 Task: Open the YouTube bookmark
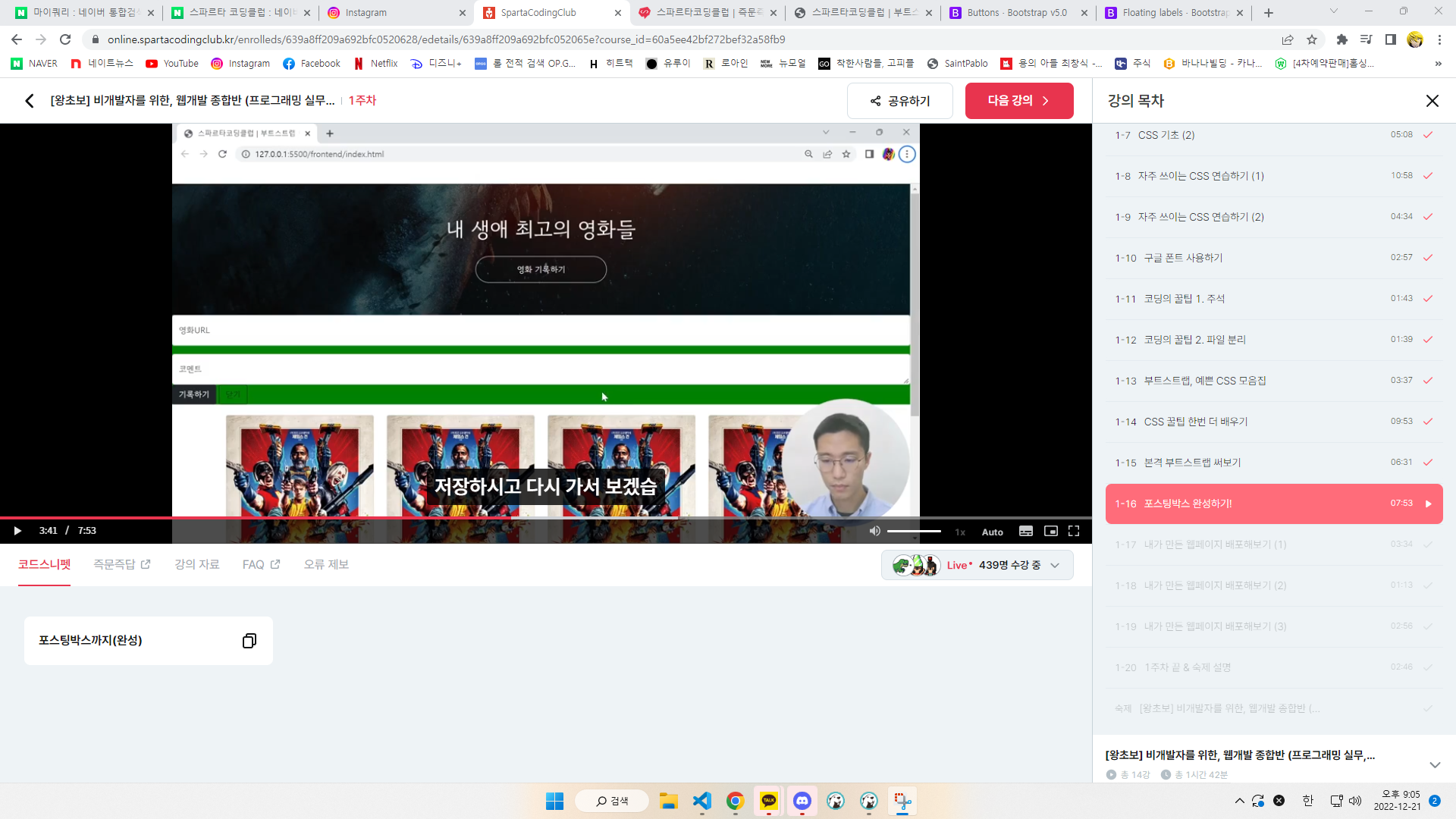(172, 64)
